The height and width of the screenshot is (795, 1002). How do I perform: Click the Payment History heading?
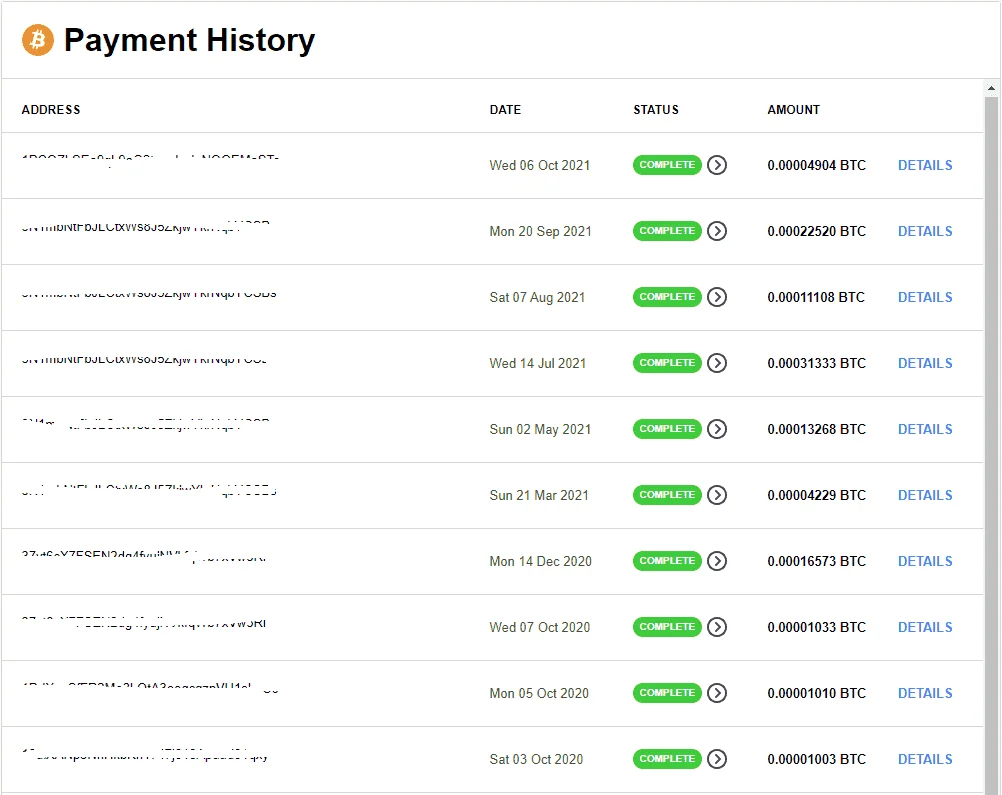pyautogui.click(x=189, y=40)
